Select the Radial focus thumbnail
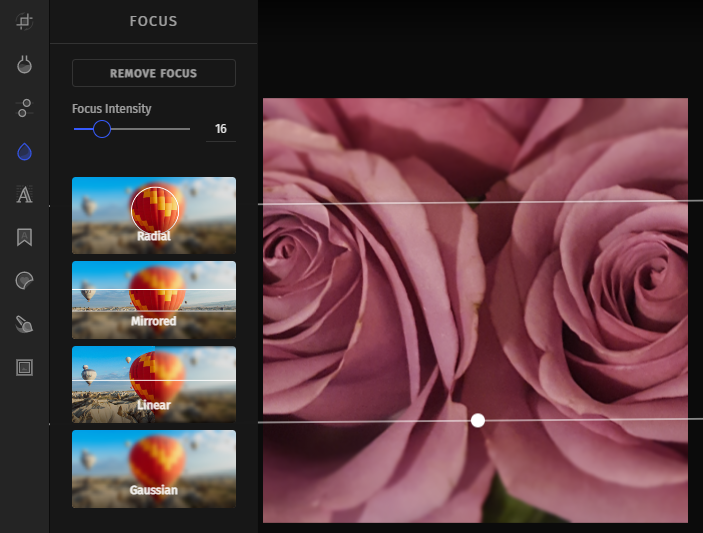Image resolution: width=703 pixels, height=533 pixels. 154,216
